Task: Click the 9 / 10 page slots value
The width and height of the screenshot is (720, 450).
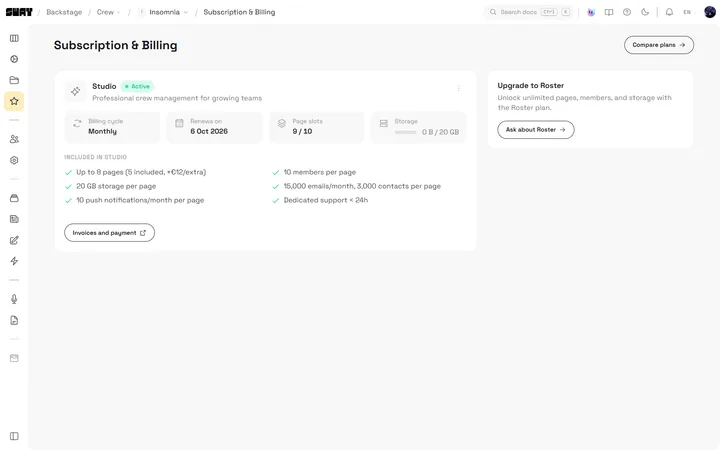Action: pos(302,131)
